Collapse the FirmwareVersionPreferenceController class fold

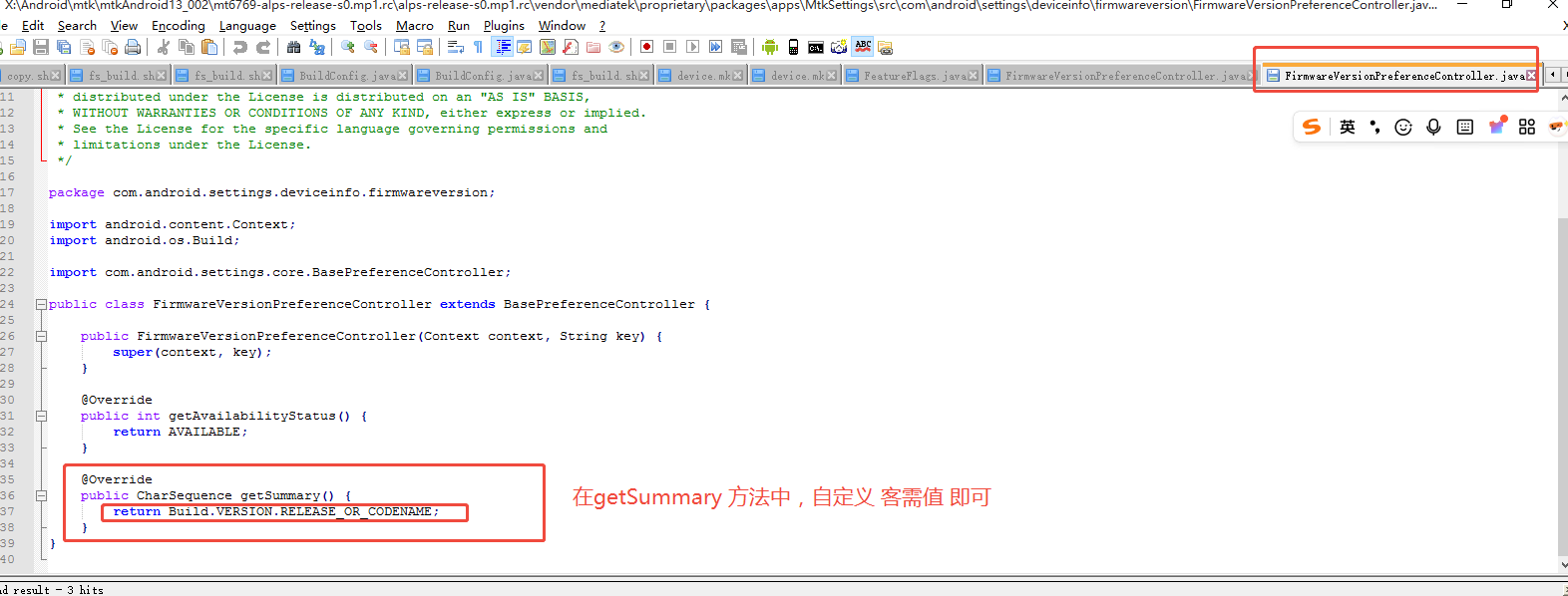(x=41, y=304)
